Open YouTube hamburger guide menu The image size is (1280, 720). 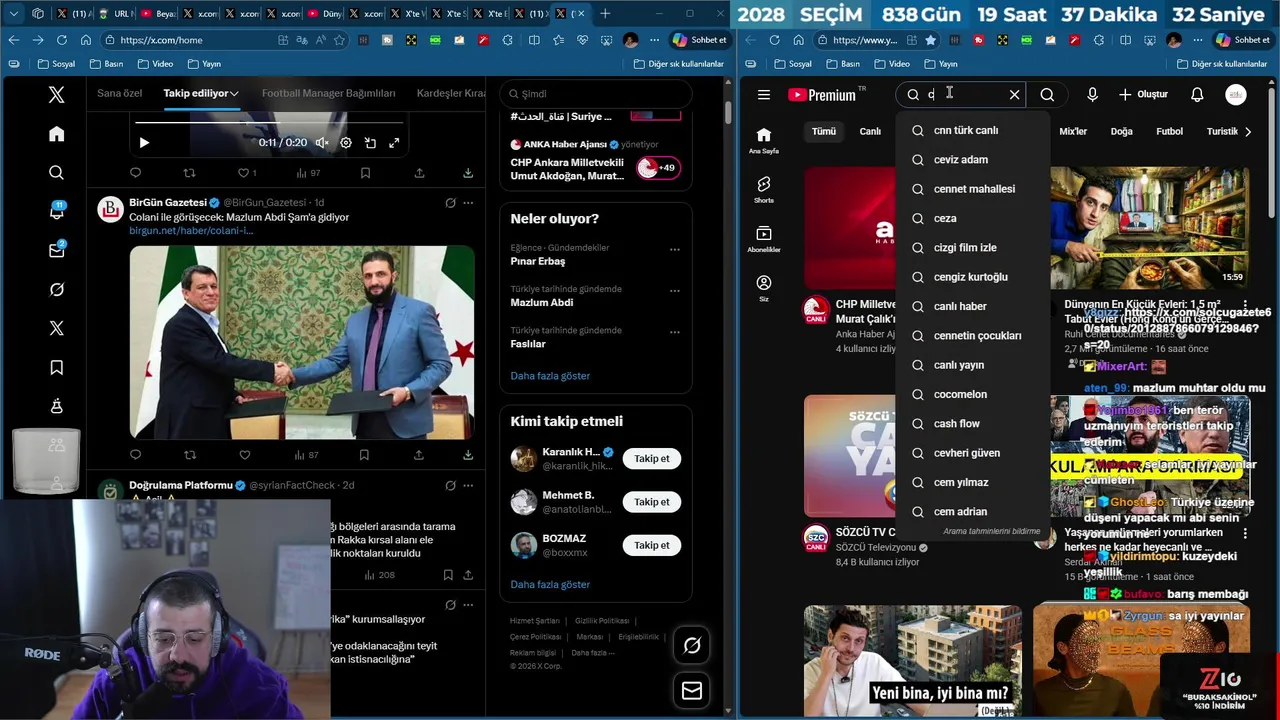764,95
